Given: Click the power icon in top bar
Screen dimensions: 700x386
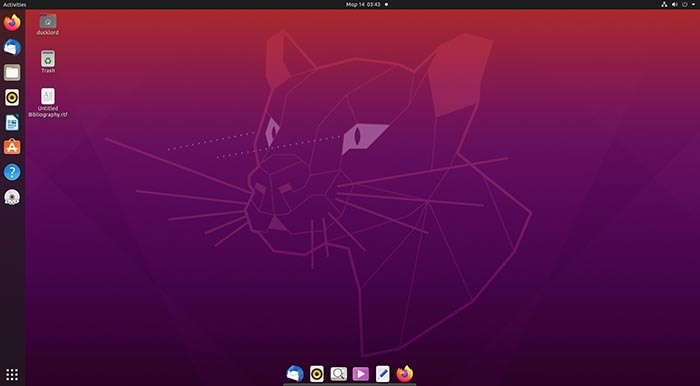Looking at the screenshot, I should click(685, 4).
